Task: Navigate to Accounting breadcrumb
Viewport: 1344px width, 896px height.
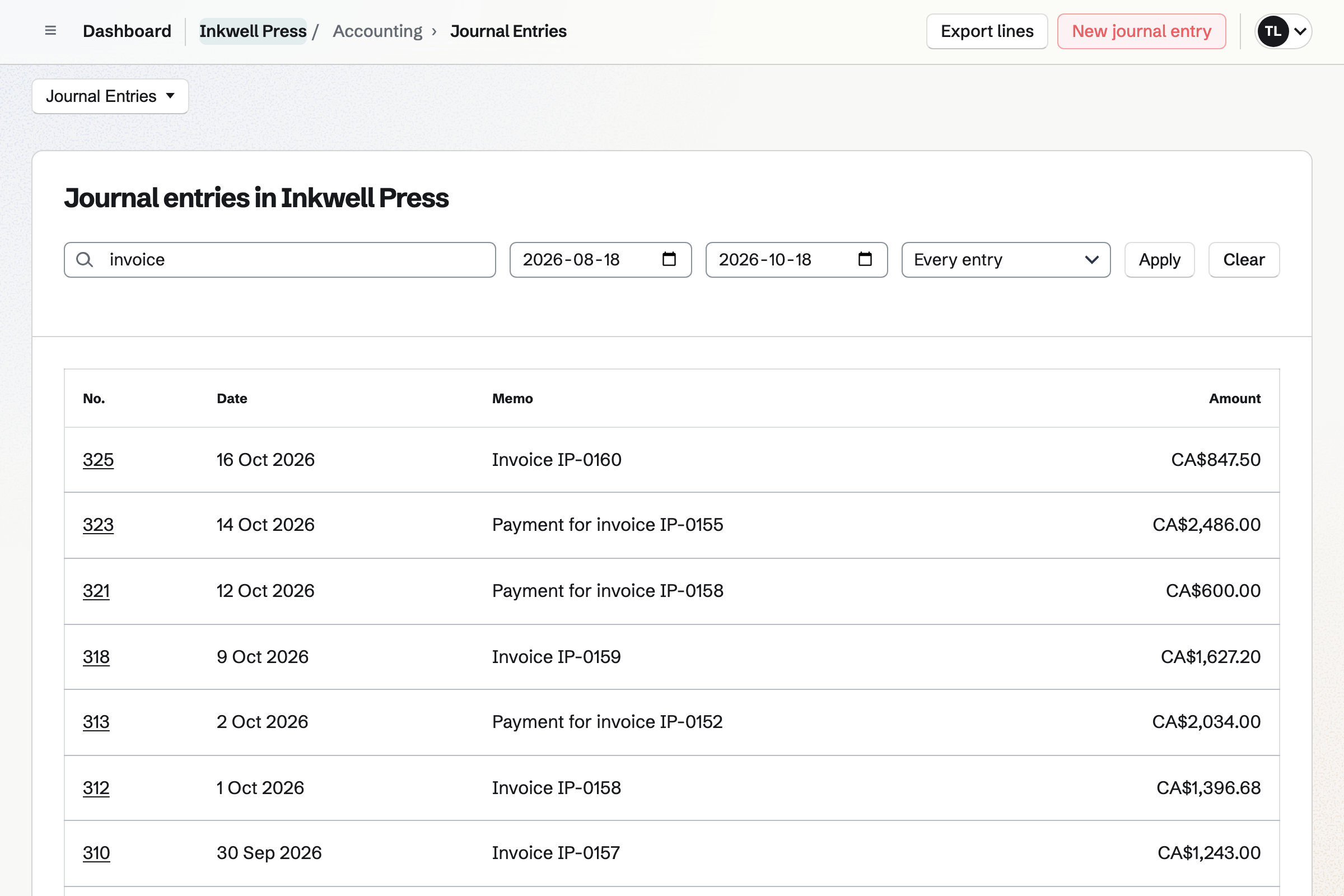Action: pyautogui.click(x=377, y=31)
